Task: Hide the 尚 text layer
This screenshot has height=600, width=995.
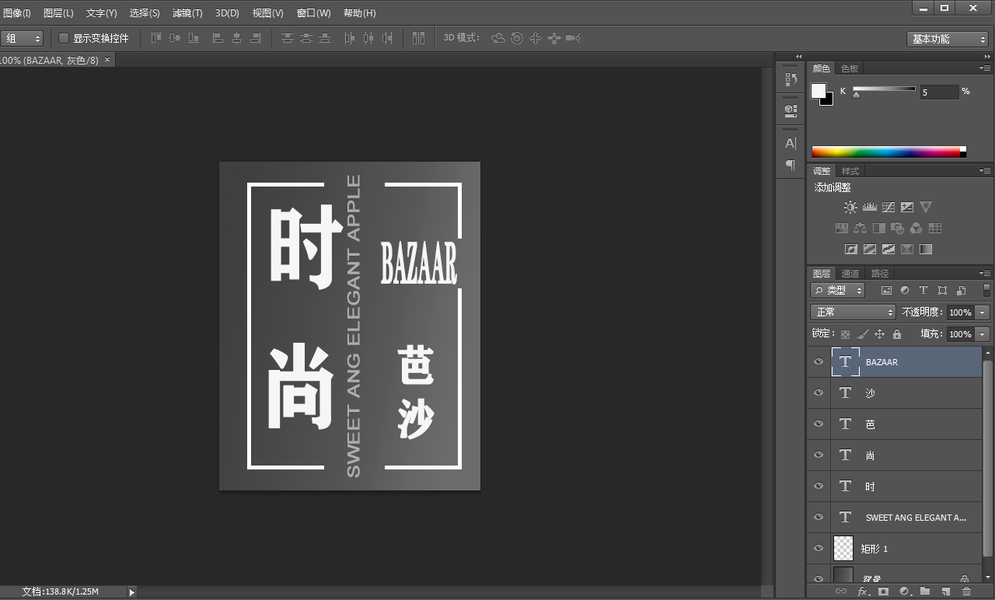Action: 819,455
